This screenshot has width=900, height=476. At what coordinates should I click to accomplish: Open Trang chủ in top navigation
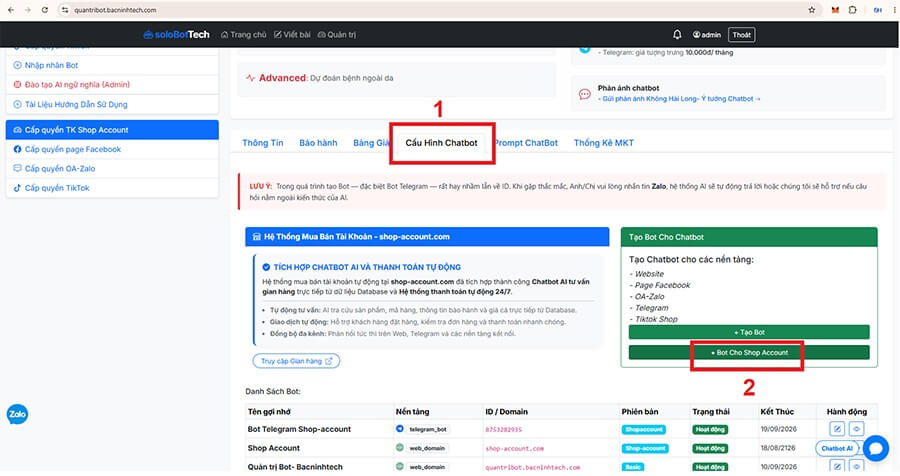pos(243,34)
